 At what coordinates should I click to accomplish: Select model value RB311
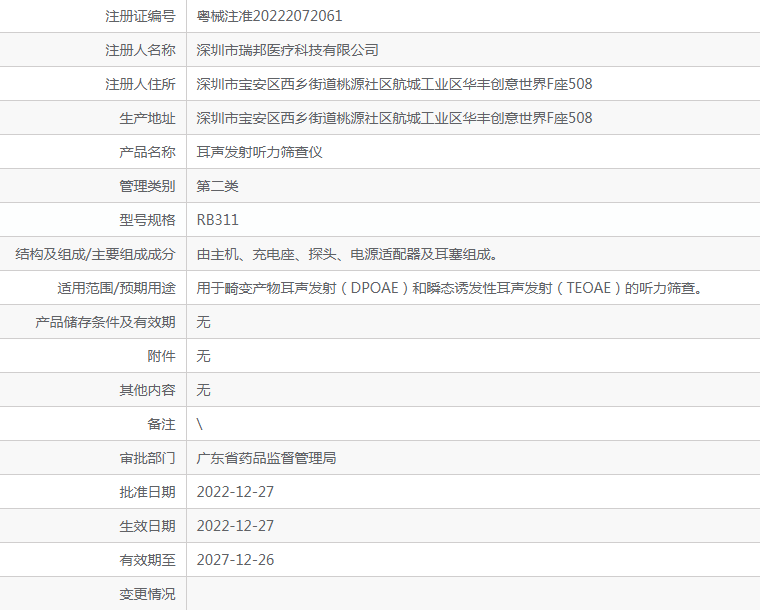point(217,220)
